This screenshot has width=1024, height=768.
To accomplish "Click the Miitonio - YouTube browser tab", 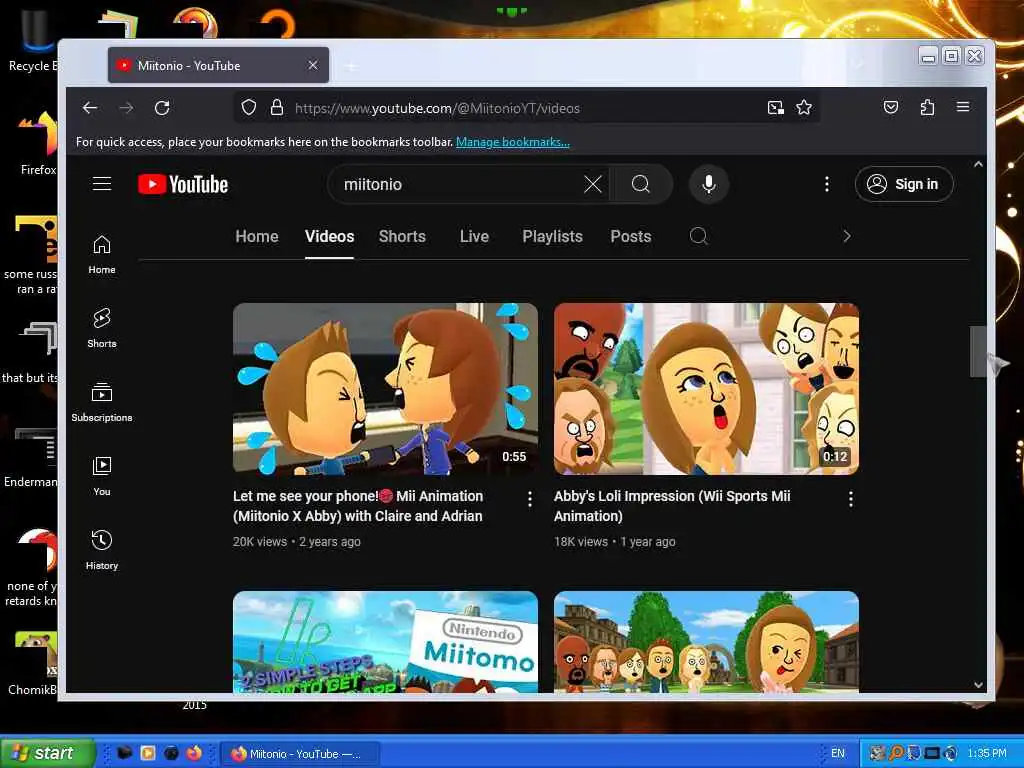I will pyautogui.click(x=218, y=65).
